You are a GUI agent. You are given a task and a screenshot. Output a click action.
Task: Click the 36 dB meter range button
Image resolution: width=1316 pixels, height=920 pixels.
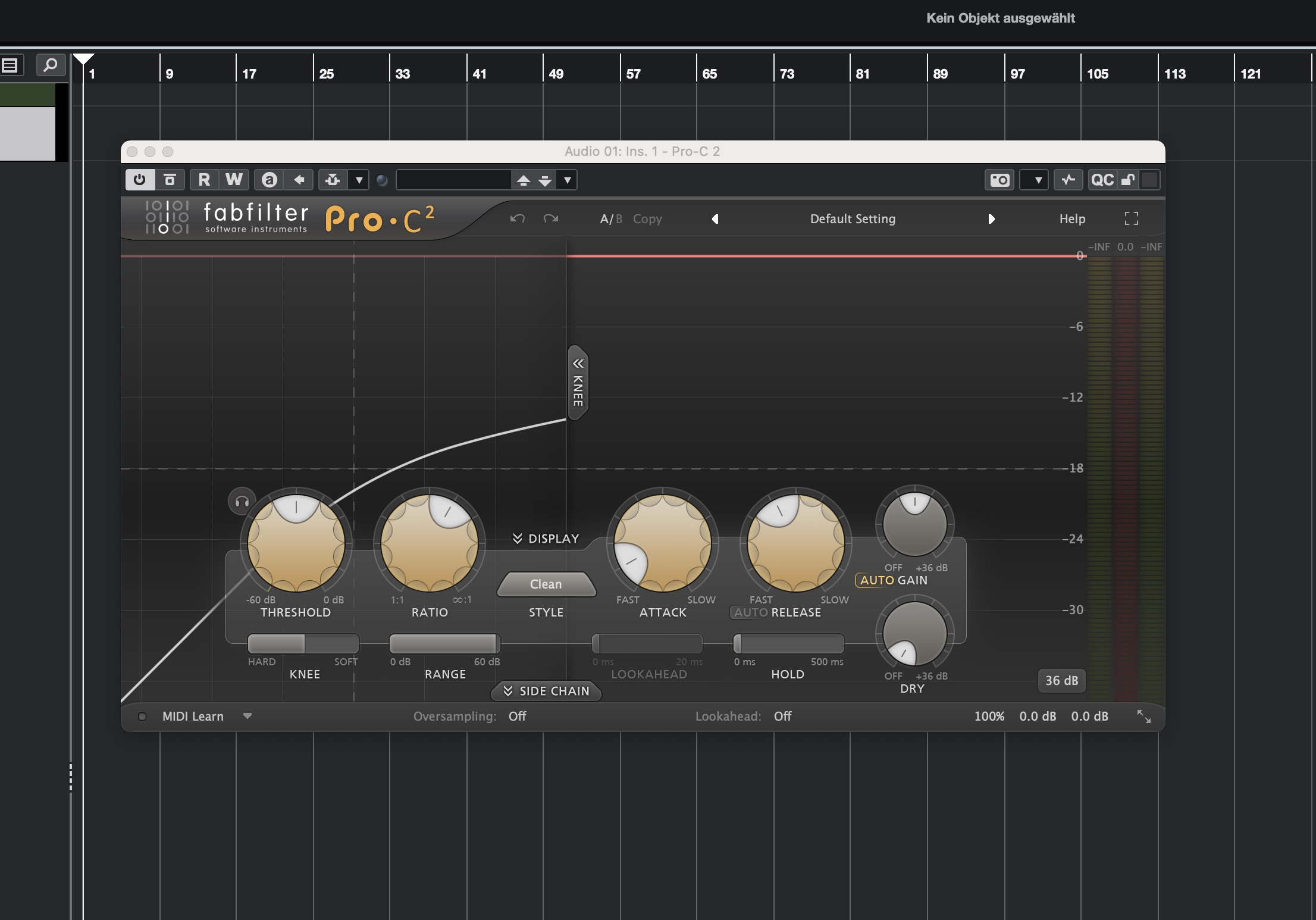(x=1062, y=681)
